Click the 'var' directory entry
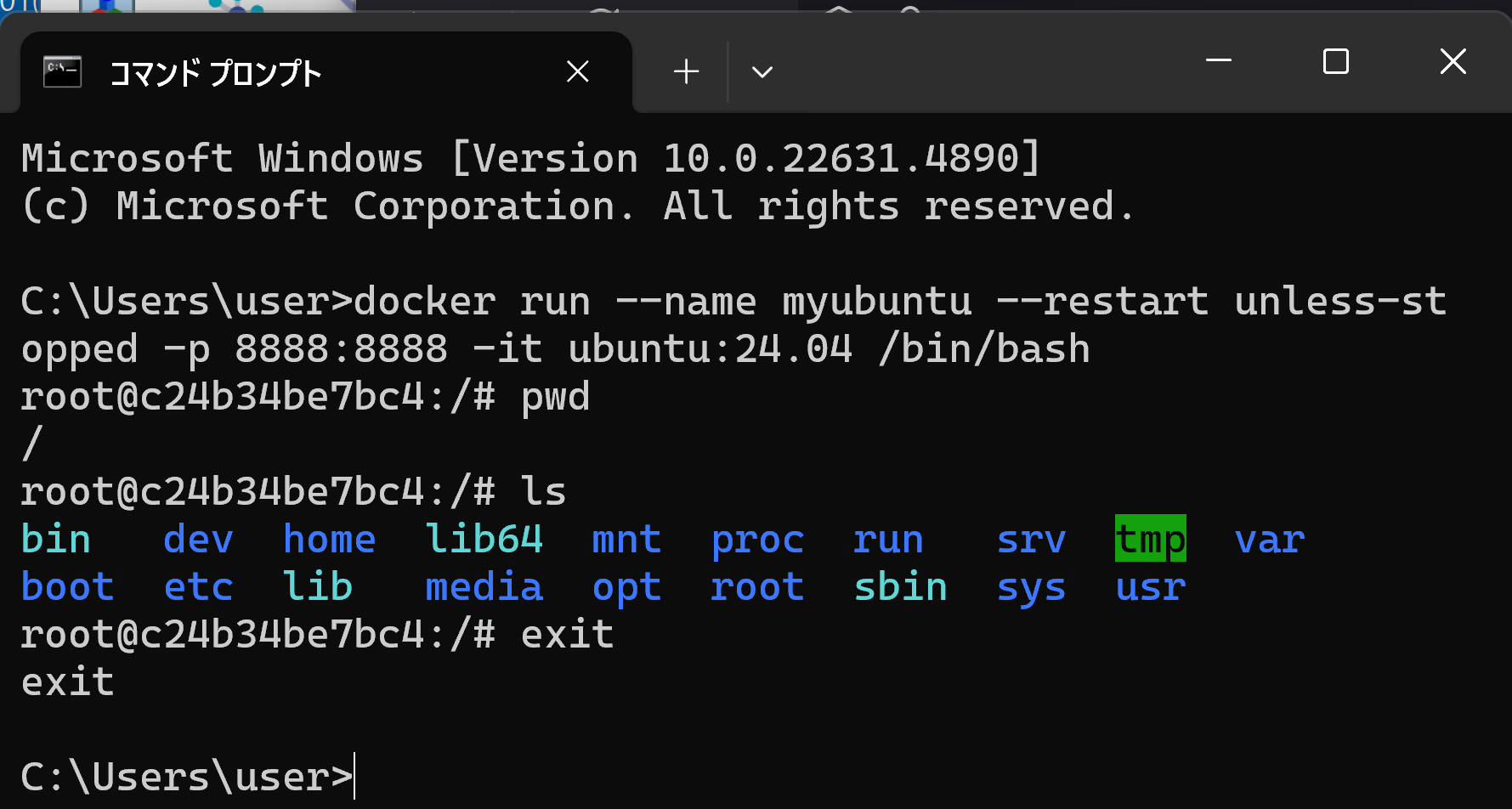This screenshot has width=1512, height=809. 1270,540
